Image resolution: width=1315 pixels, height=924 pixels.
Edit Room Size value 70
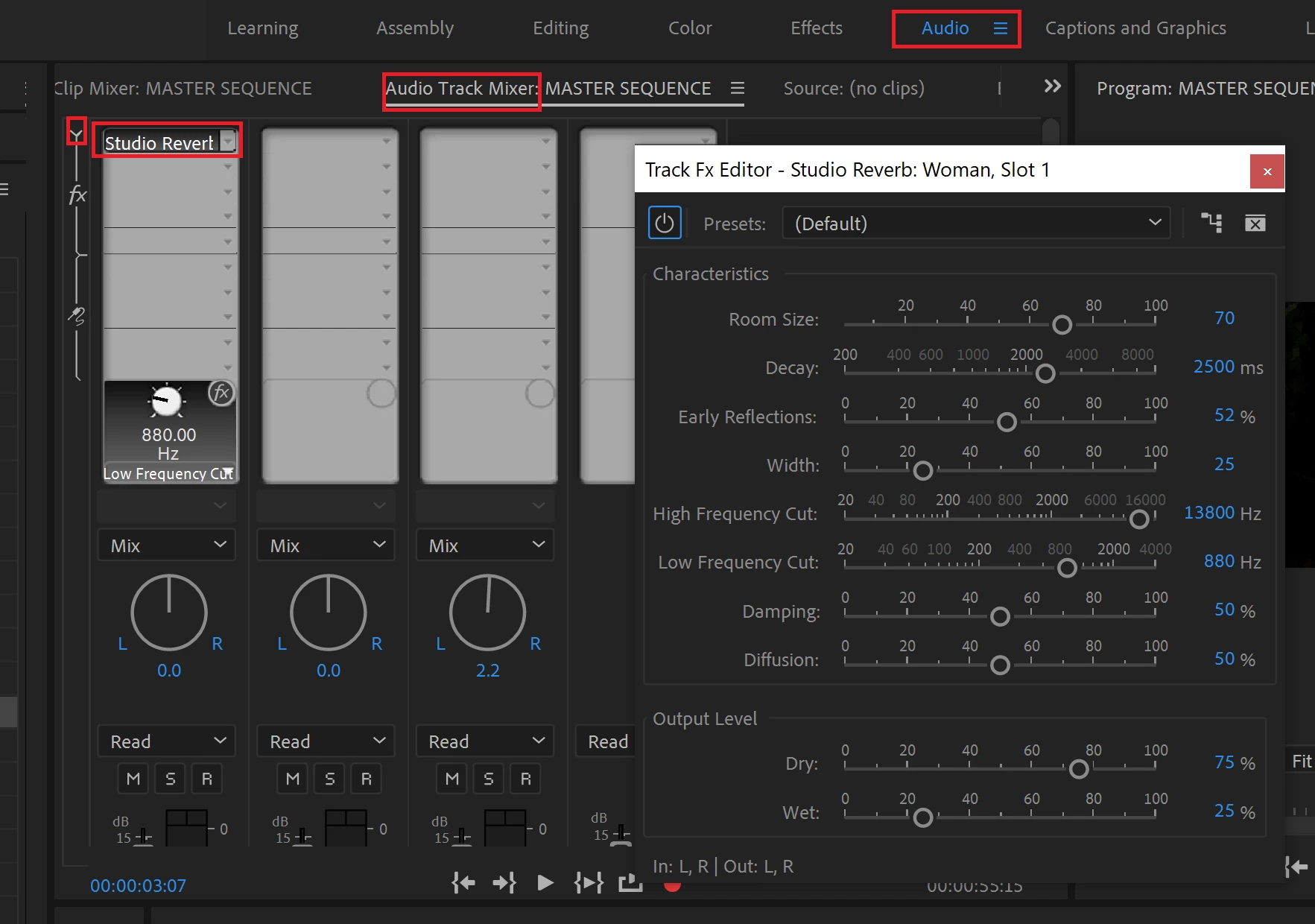[x=1224, y=318]
